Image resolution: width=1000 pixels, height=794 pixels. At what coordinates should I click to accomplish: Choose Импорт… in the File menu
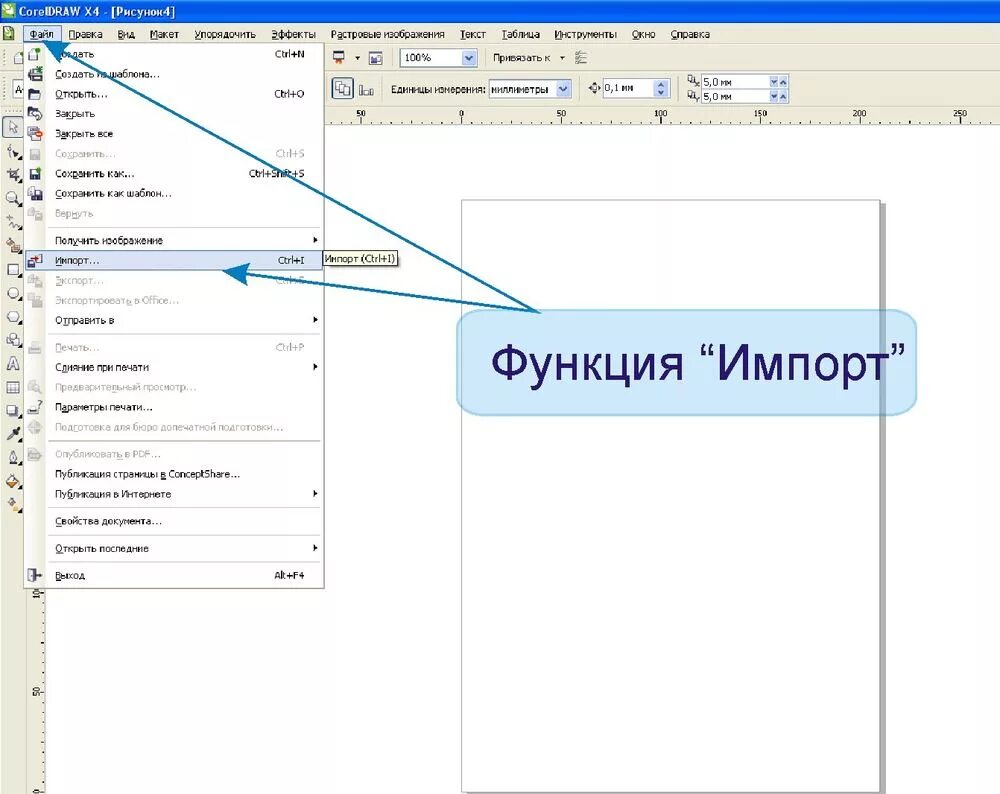(x=173, y=260)
